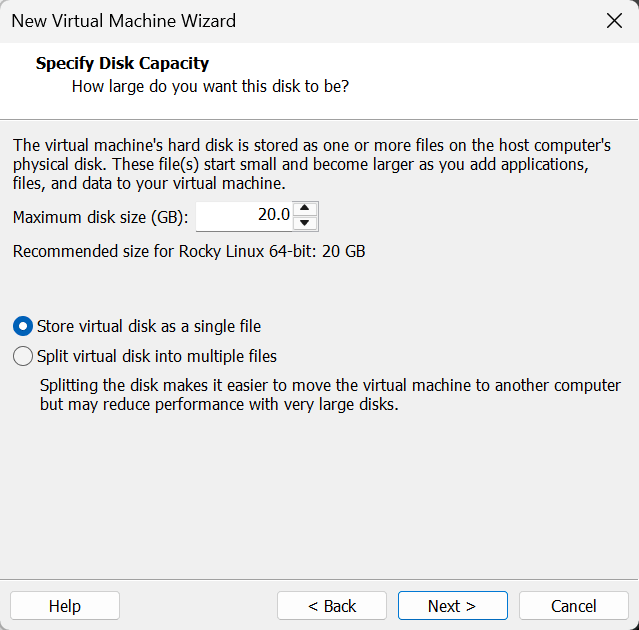Select the multiple files radio button

point(23,356)
